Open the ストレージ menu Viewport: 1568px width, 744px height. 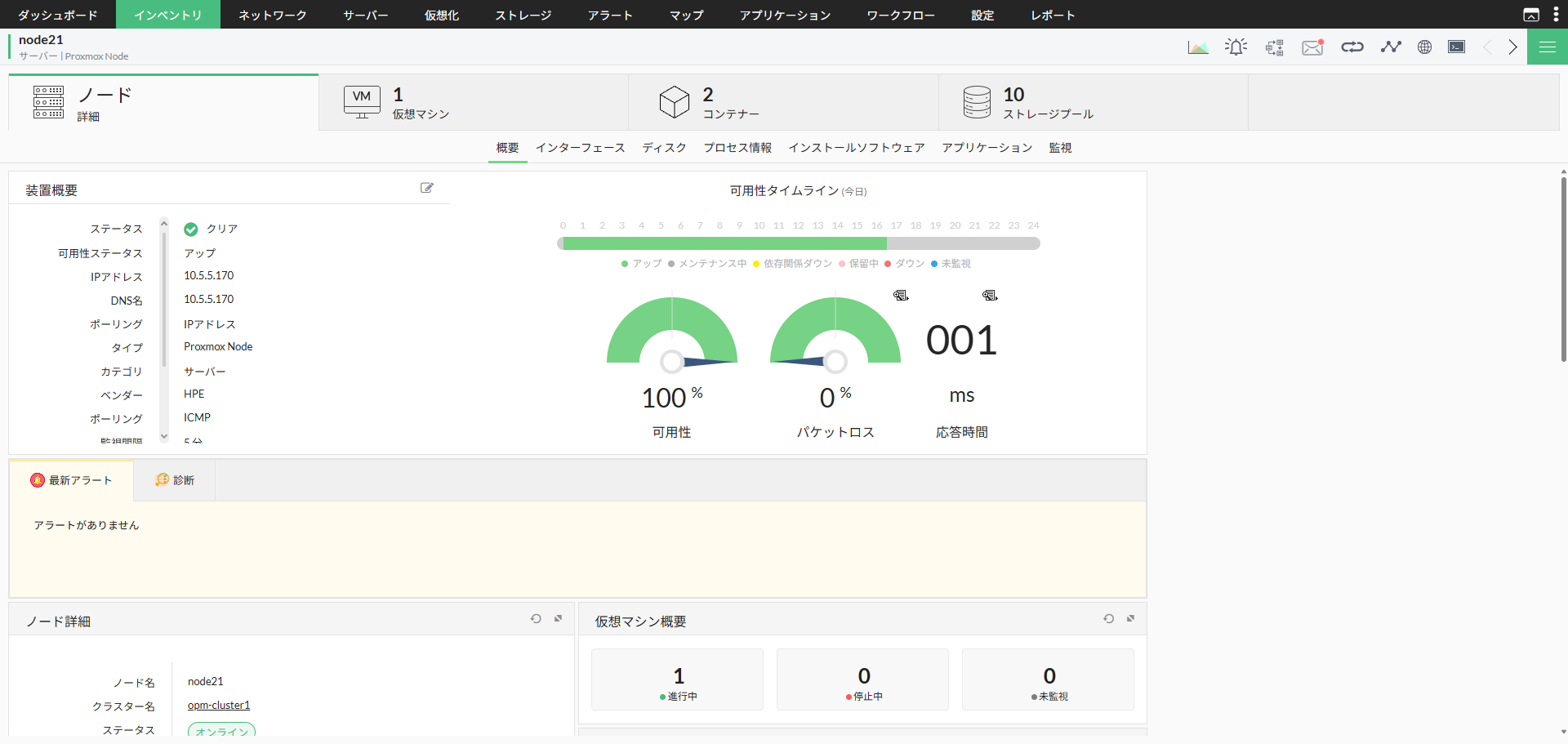(523, 15)
